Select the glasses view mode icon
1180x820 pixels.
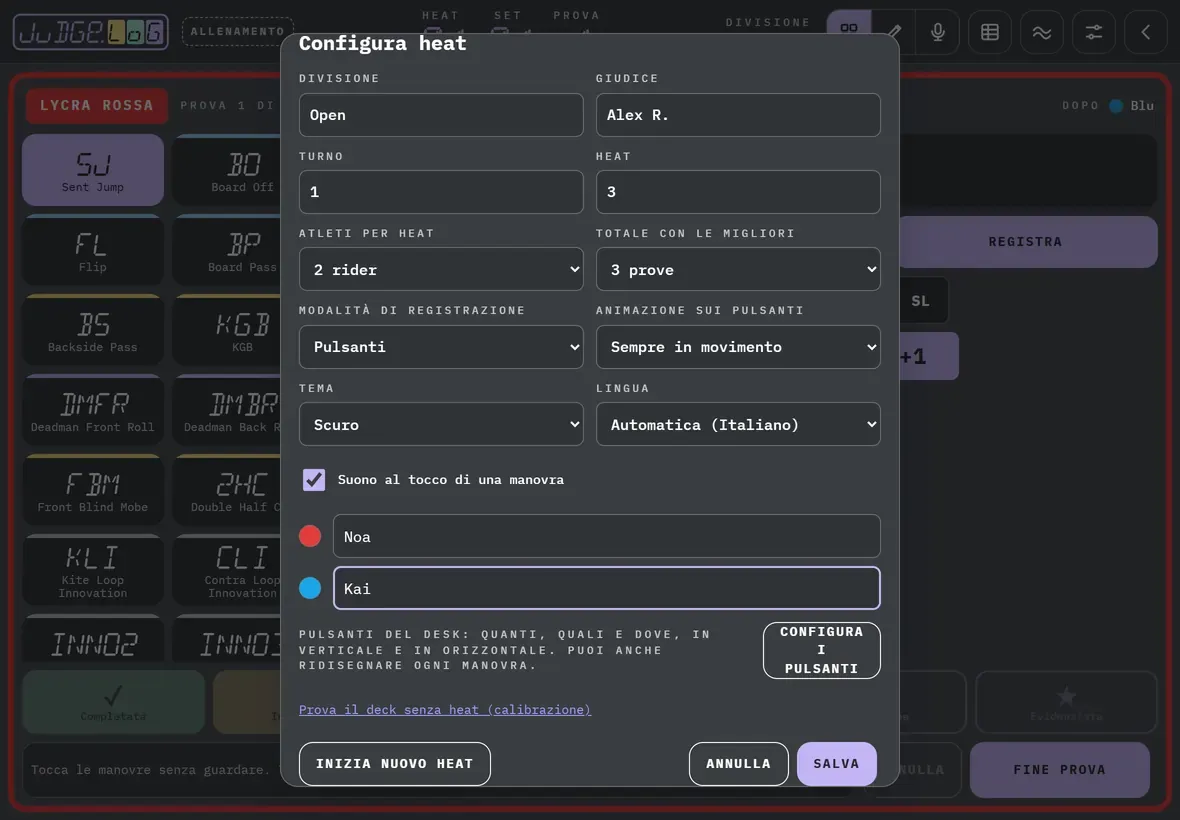click(x=849, y=29)
